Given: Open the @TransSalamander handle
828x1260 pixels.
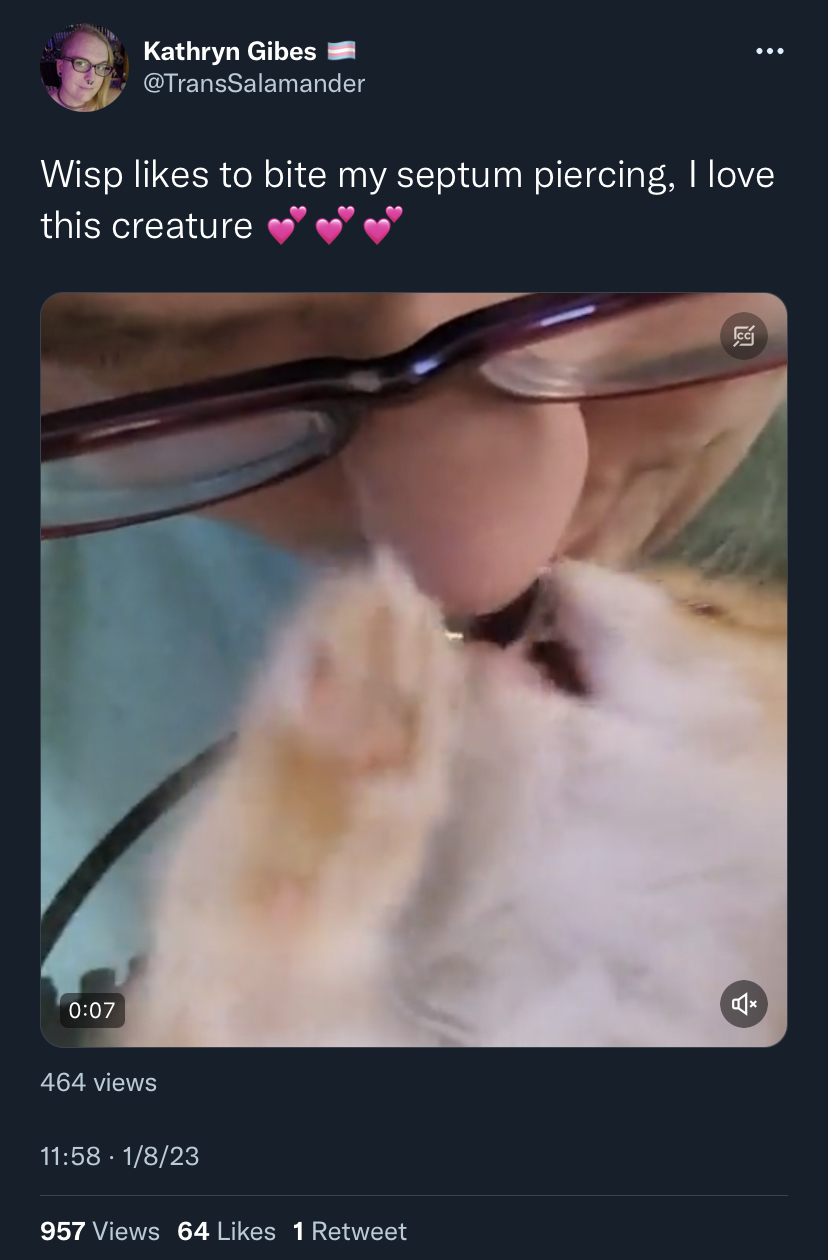Looking at the screenshot, I should [254, 84].
